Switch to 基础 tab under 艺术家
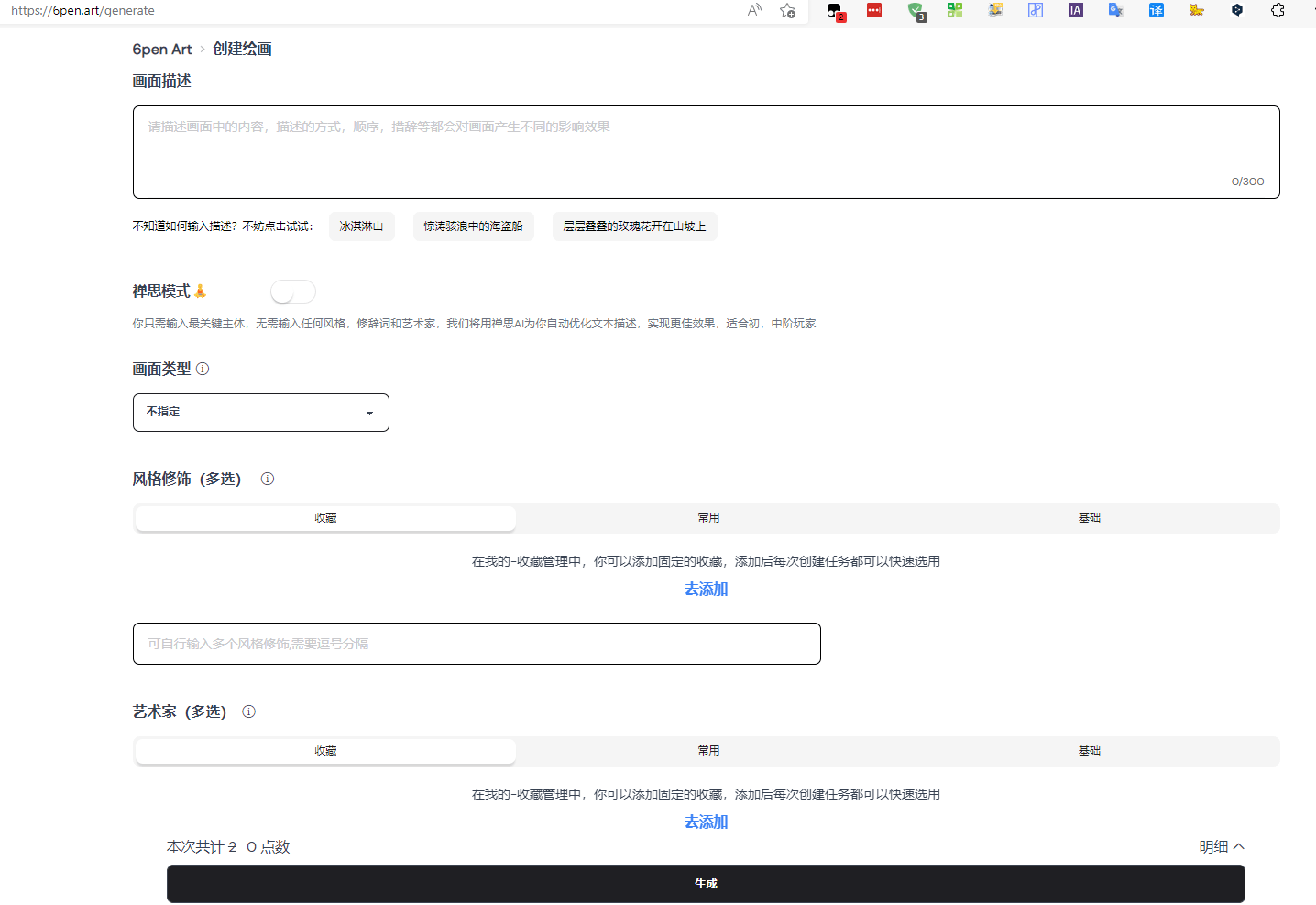This screenshot has width=1316, height=905. tap(1089, 751)
